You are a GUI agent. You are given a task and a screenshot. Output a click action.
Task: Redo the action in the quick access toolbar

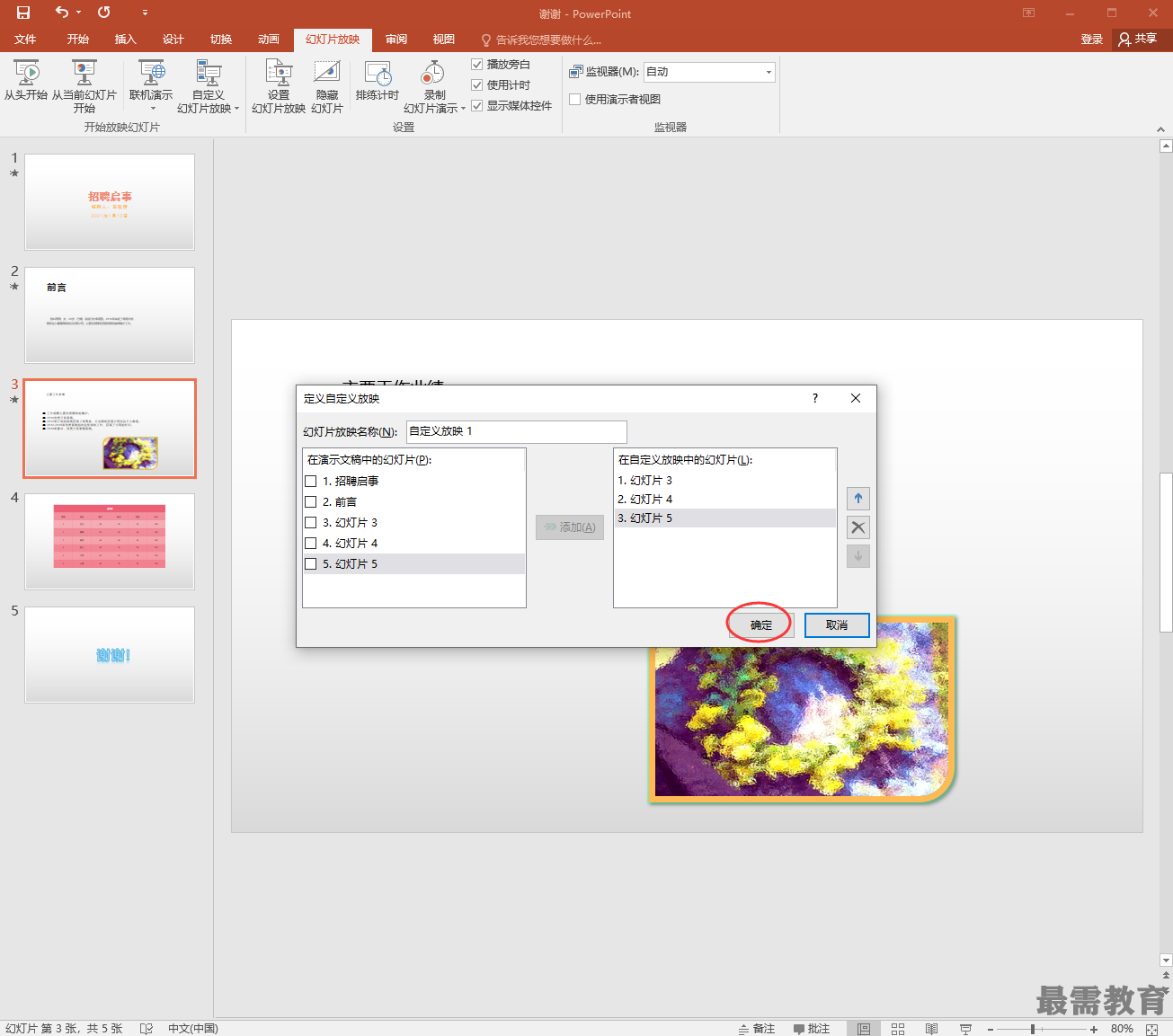(104, 13)
